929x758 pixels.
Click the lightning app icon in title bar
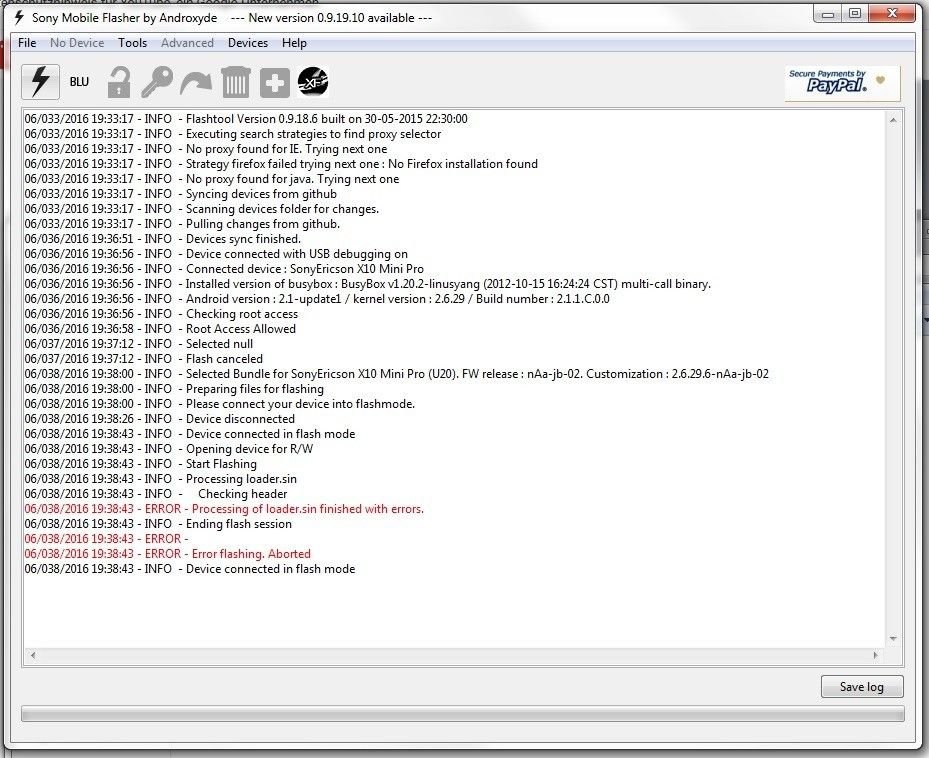tap(19, 17)
